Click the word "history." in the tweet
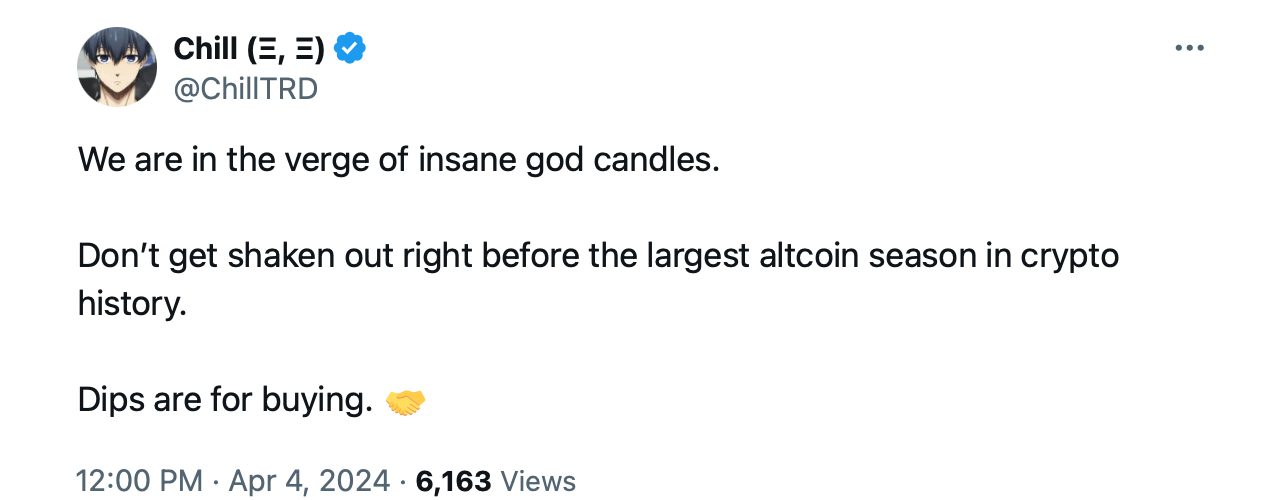Image resolution: width=1280 pixels, height=500 pixels. [132, 304]
